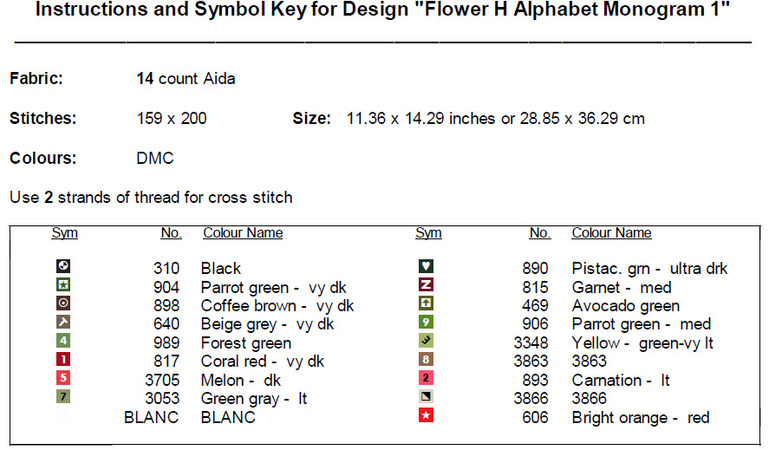
Task: Click the Black 310 symbol swatch
Action: [64, 267]
